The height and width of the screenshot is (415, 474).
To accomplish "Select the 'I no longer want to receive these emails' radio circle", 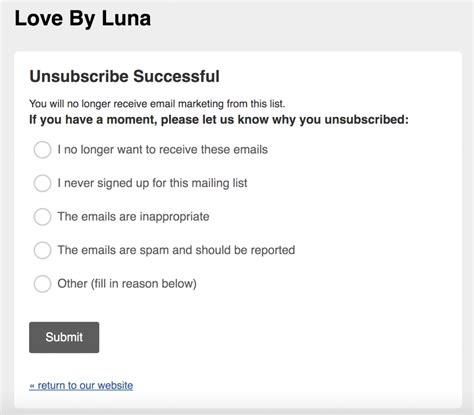I will click(x=42, y=150).
